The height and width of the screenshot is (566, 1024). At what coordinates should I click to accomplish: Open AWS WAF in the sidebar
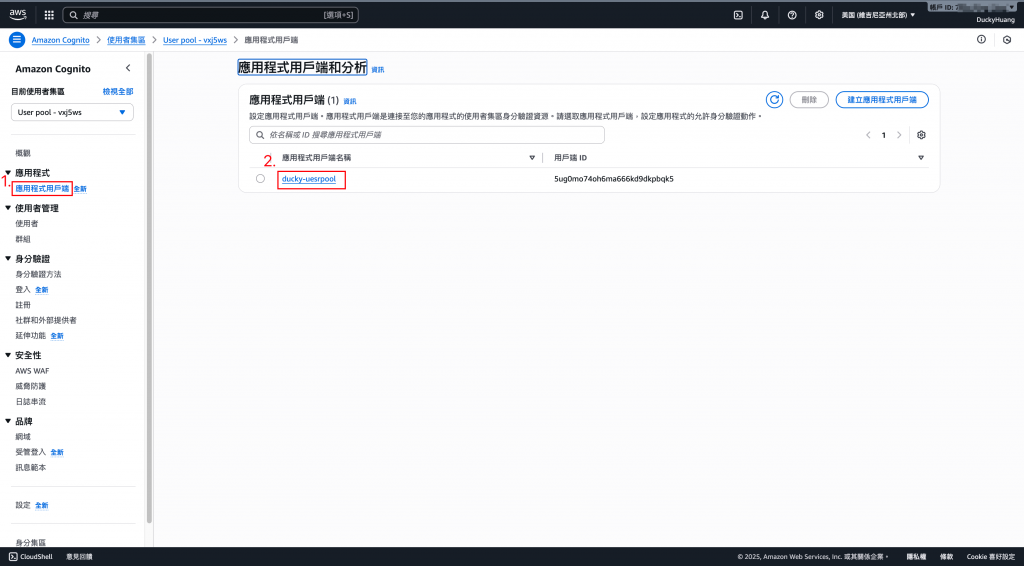(32, 371)
